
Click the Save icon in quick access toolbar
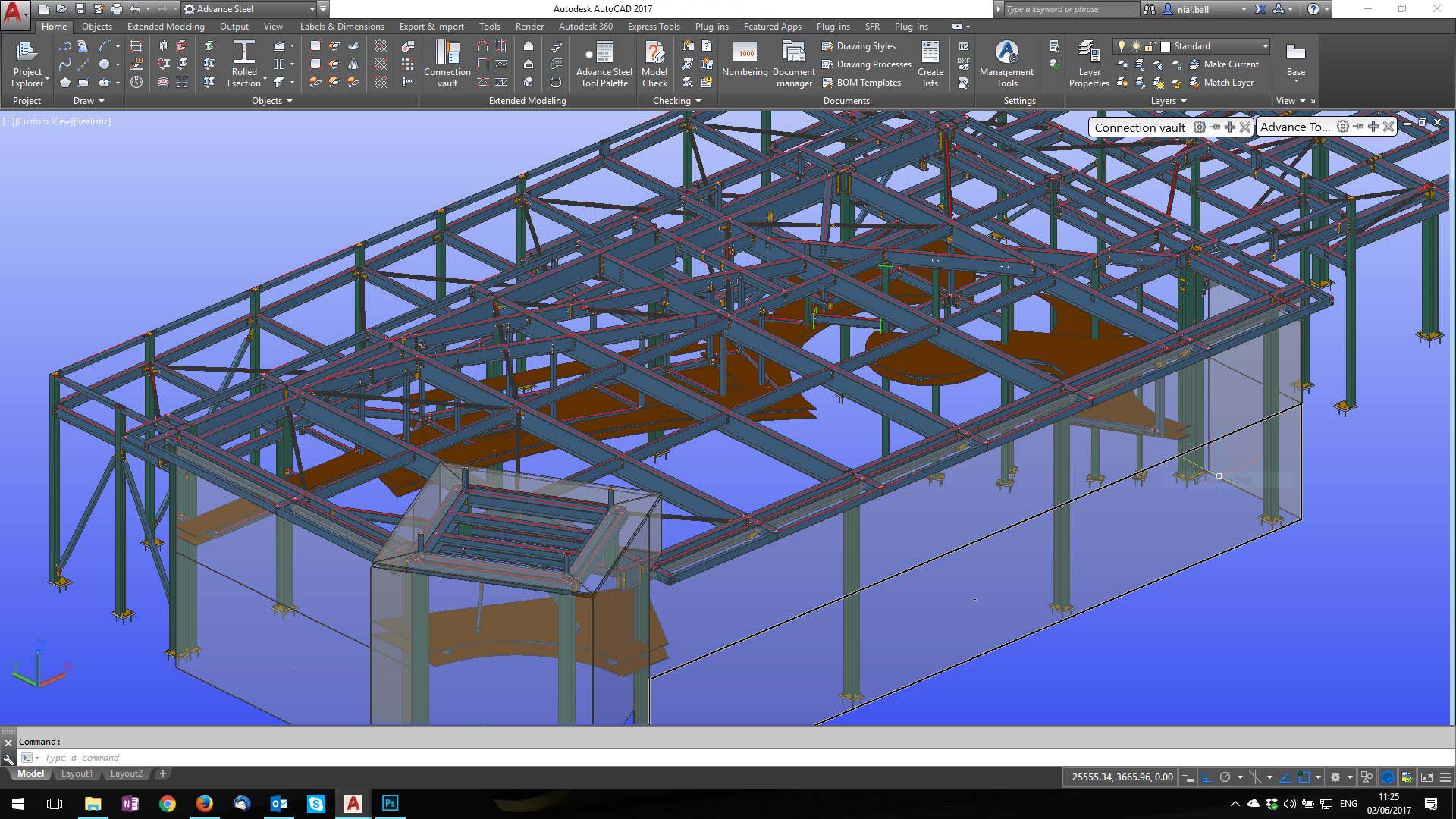click(80, 9)
